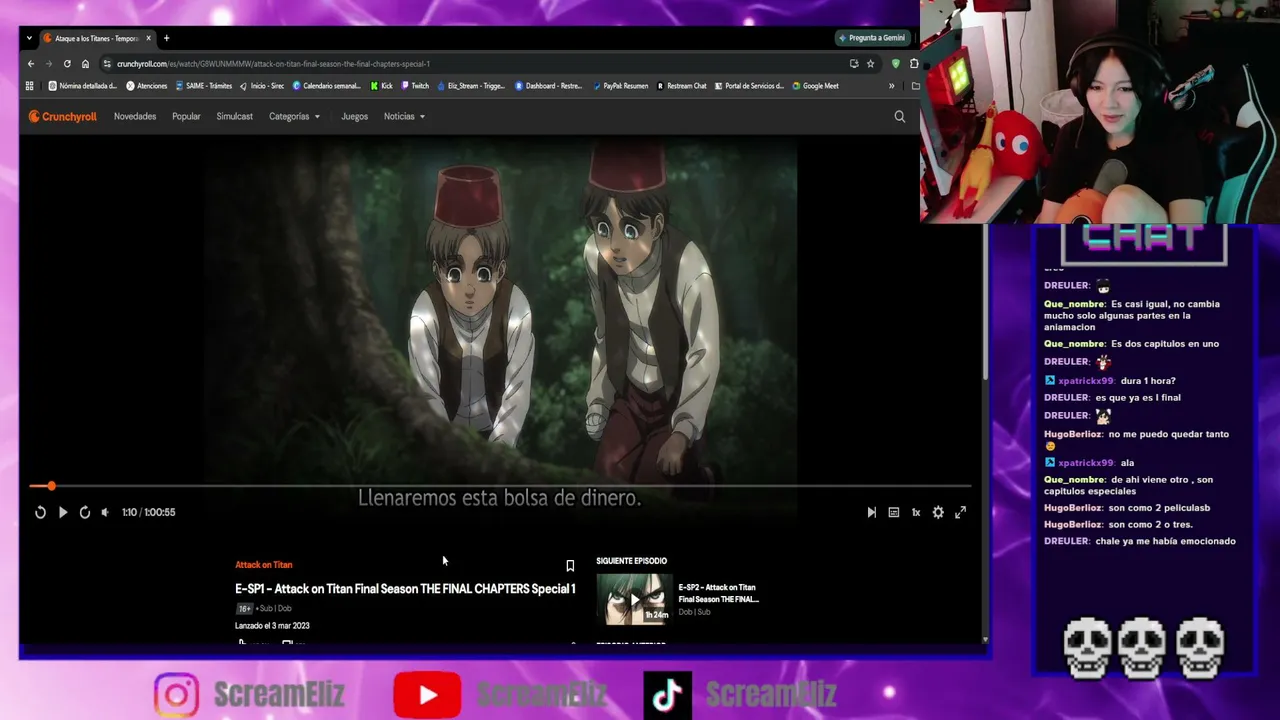Viewport: 1280px width, 720px height.
Task: Click the Crunchyroll address bar URL
Action: pos(273,64)
